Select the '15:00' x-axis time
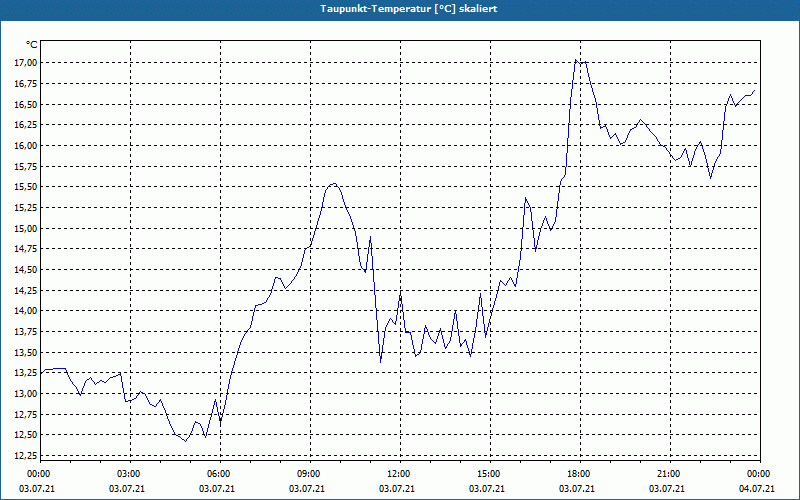 (487, 474)
